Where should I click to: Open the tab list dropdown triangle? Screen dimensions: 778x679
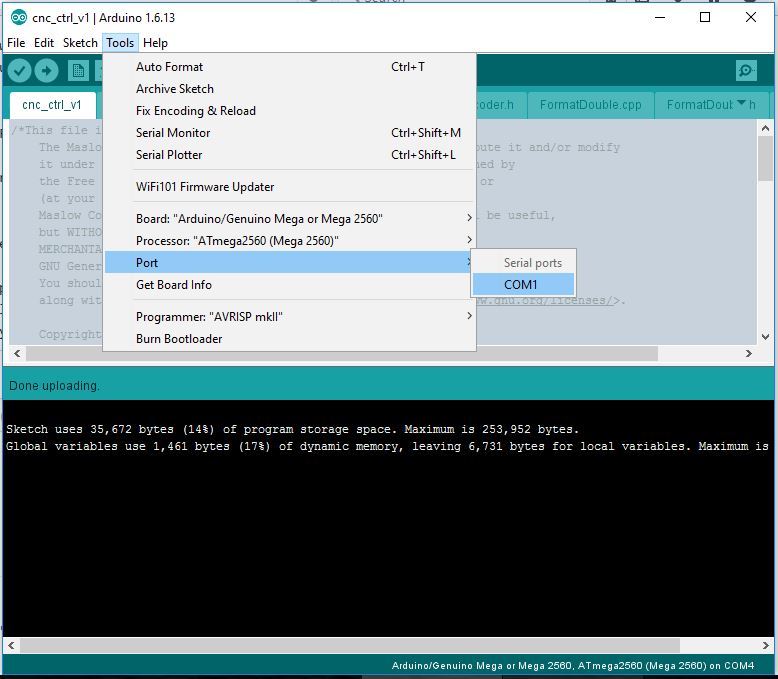(x=741, y=103)
